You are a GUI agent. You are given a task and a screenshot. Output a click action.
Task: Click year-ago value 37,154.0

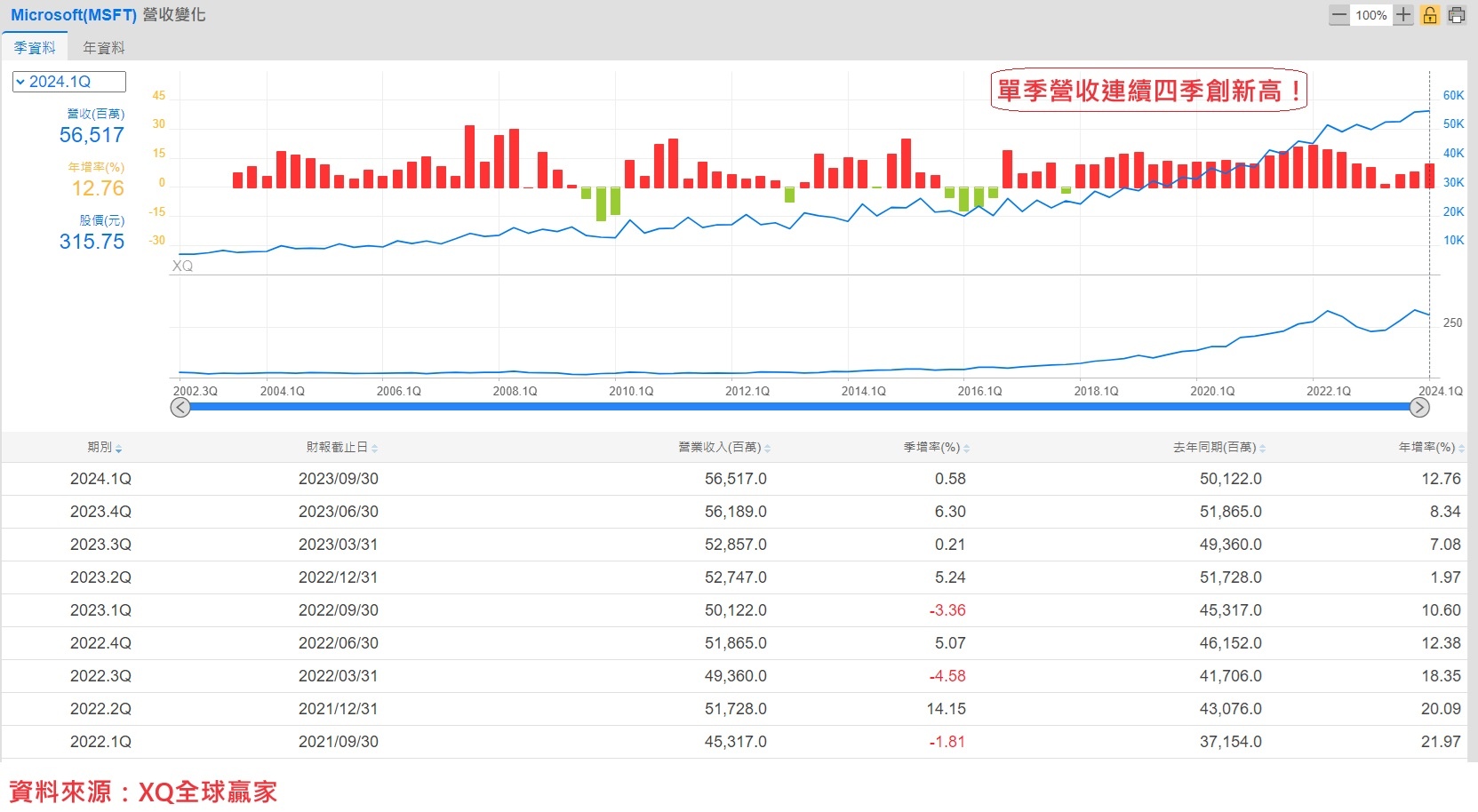pyautogui.click(x=1231, y=742)
